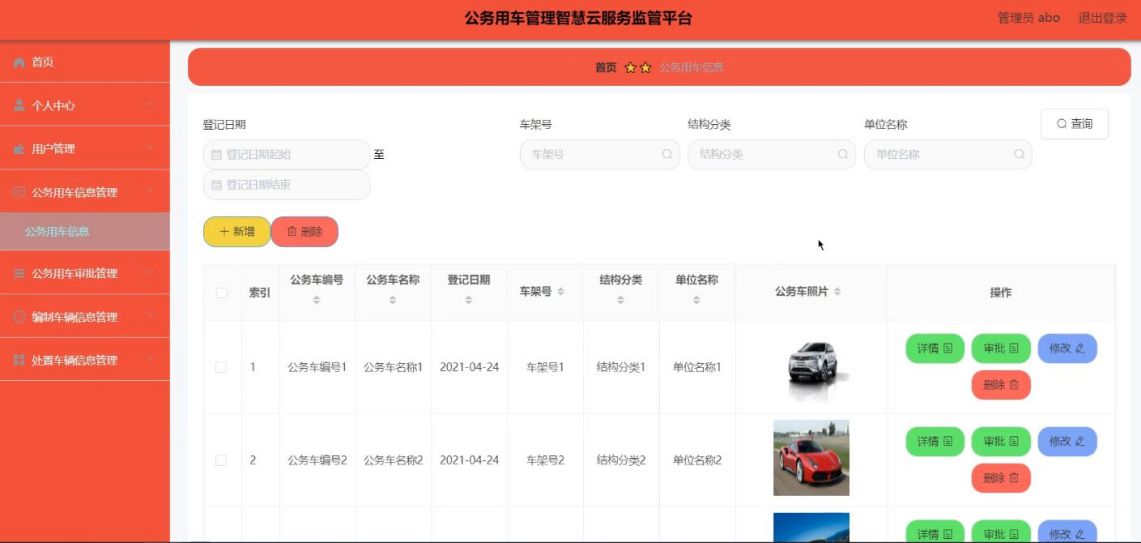Click the star icons in breadcrumb
This screenshot has width=1141, height=543.
[638, 68]
